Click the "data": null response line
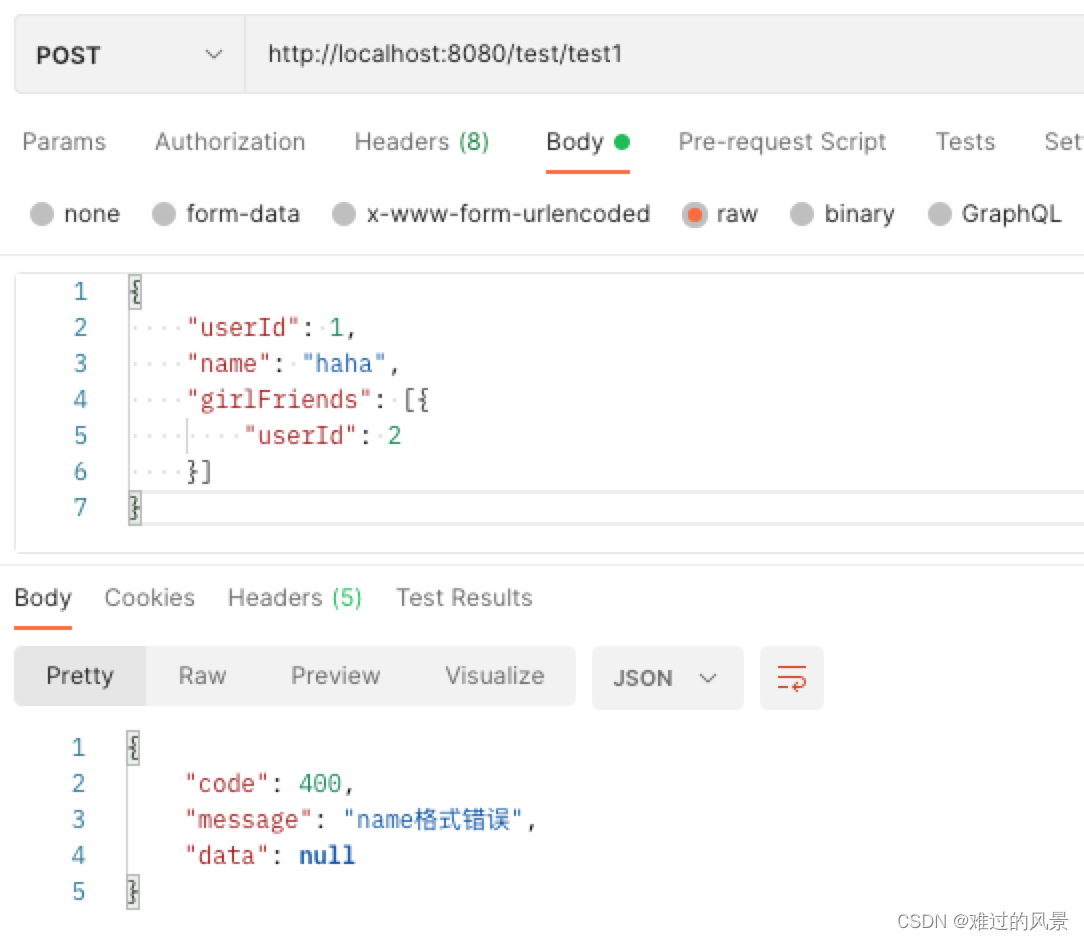The image size is (1084, 940). (x=270, y=856)
